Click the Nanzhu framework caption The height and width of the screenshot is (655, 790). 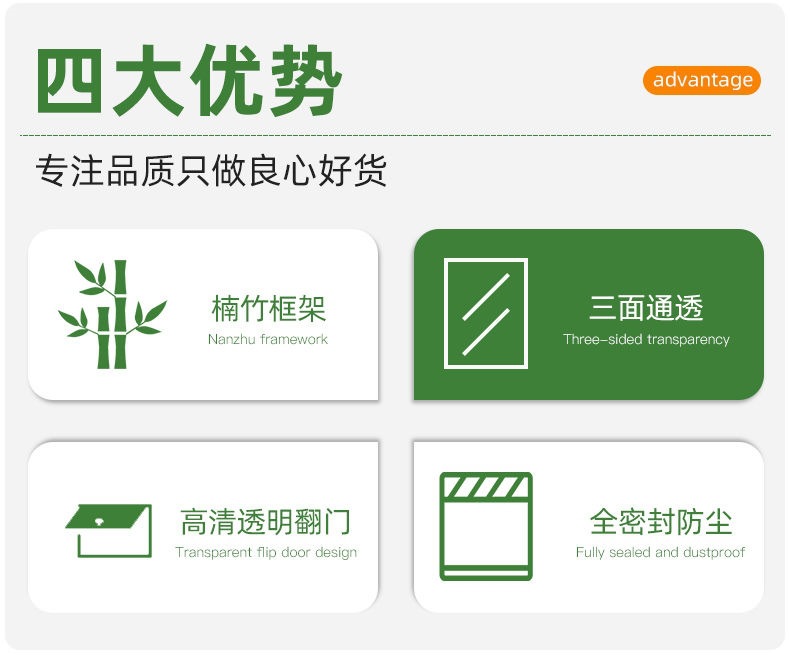268,339
